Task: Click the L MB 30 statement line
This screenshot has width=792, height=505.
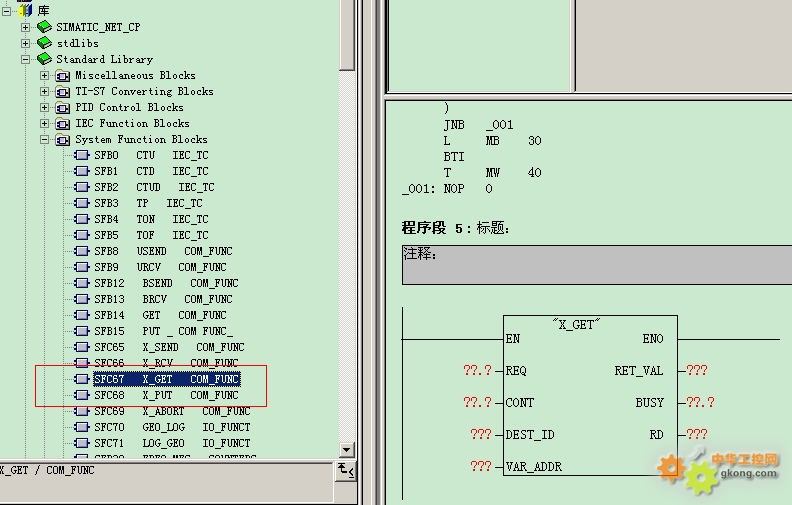Action: 492,141
